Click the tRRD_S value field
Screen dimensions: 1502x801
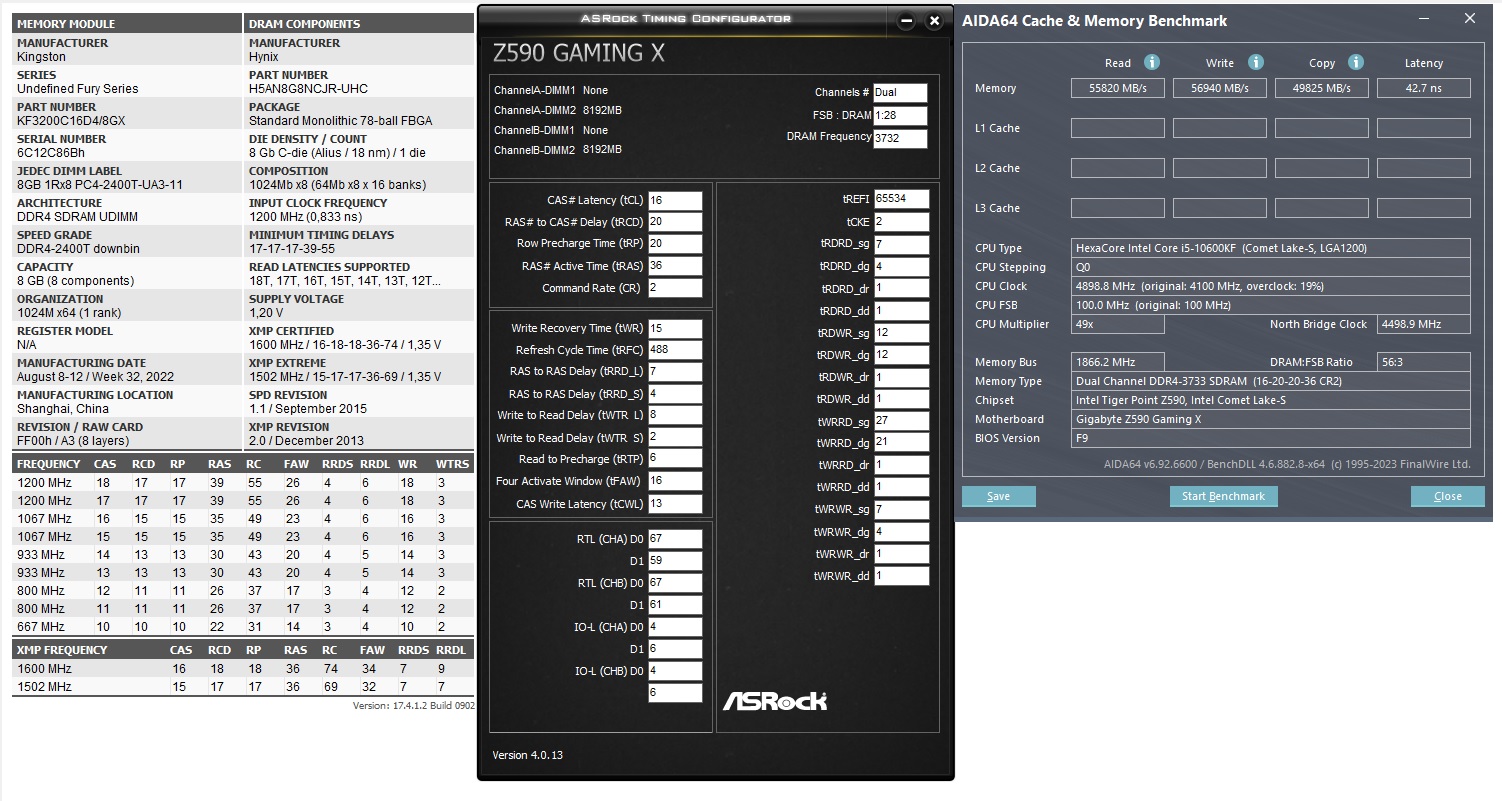675,394
